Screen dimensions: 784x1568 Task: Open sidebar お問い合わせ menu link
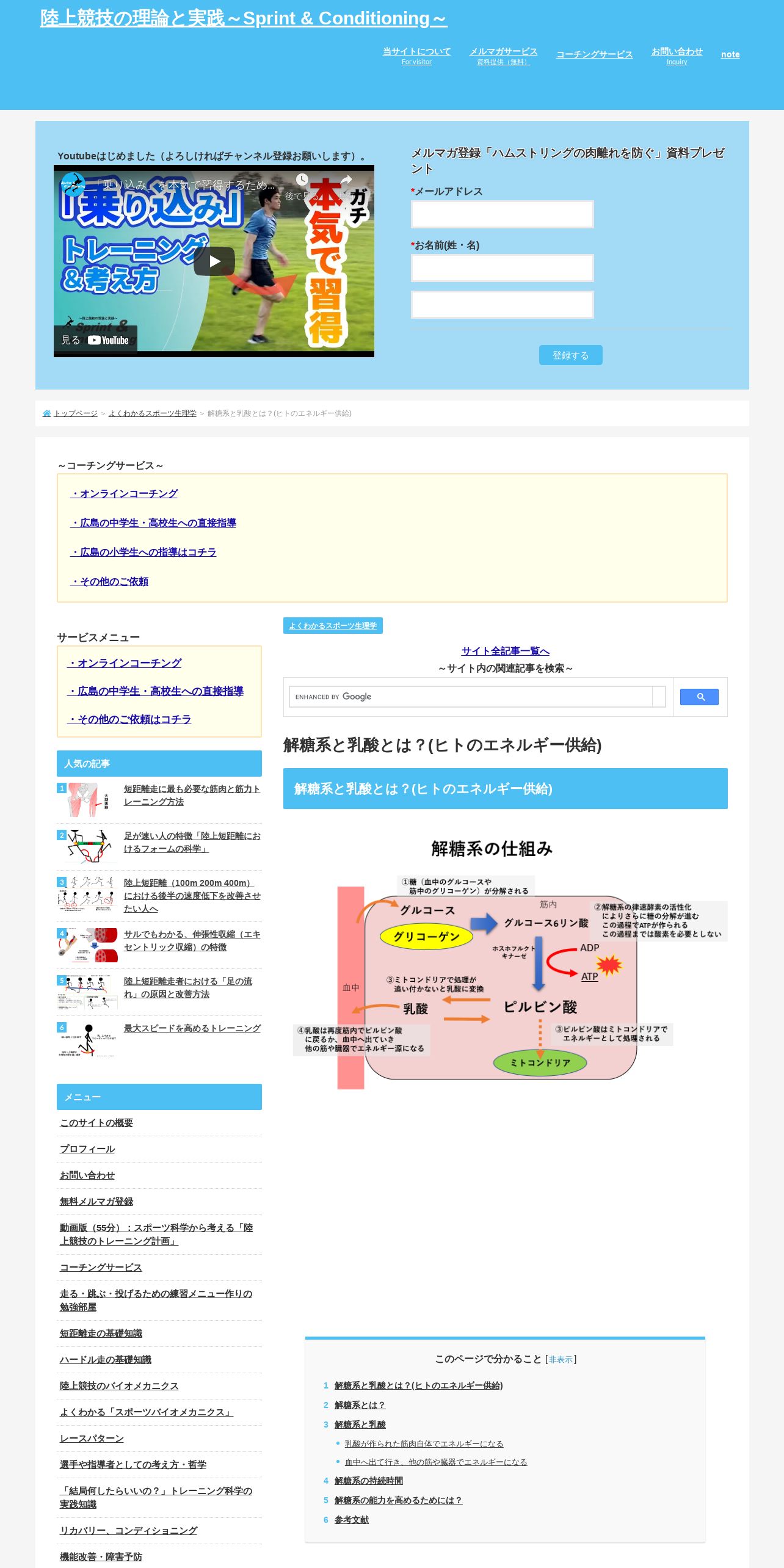point(87,1175)
